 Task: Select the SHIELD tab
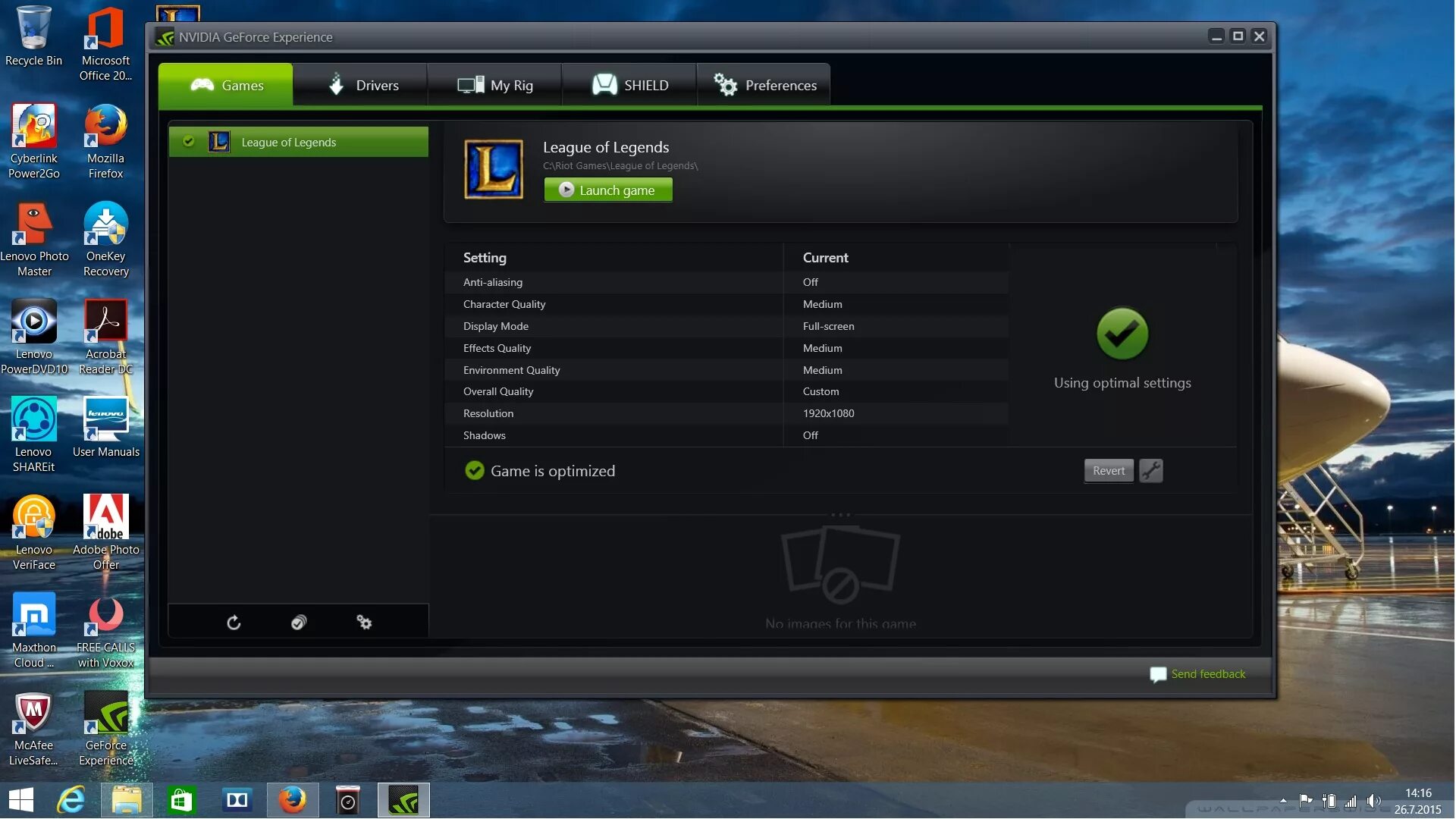[x=630, y=85]
